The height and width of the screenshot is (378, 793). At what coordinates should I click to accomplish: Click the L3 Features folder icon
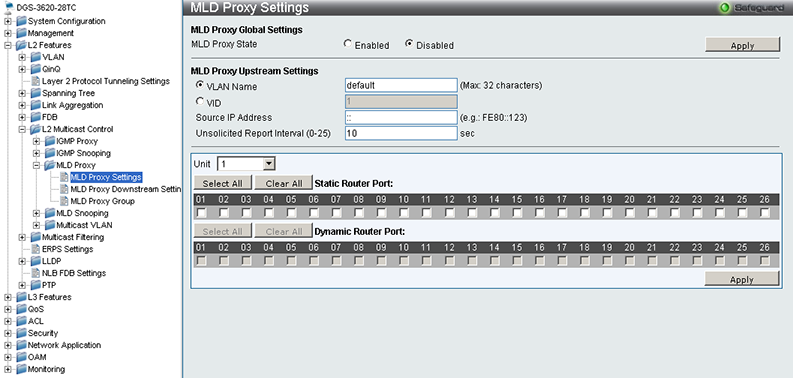(x=21, y=297)
